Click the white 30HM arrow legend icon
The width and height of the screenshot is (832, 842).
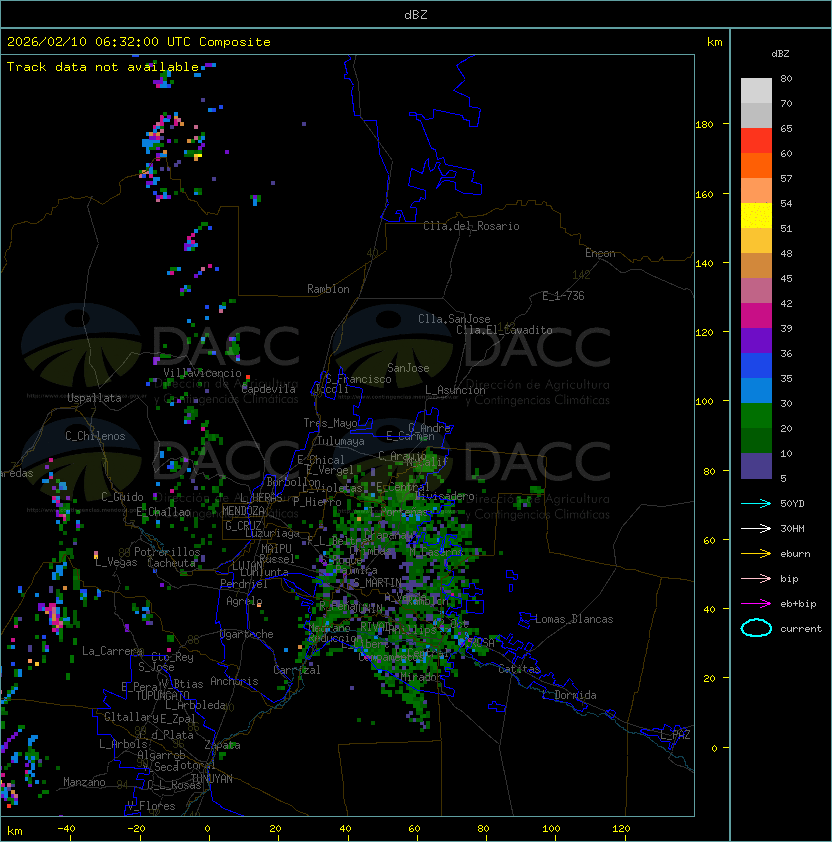tap(756, 528)
